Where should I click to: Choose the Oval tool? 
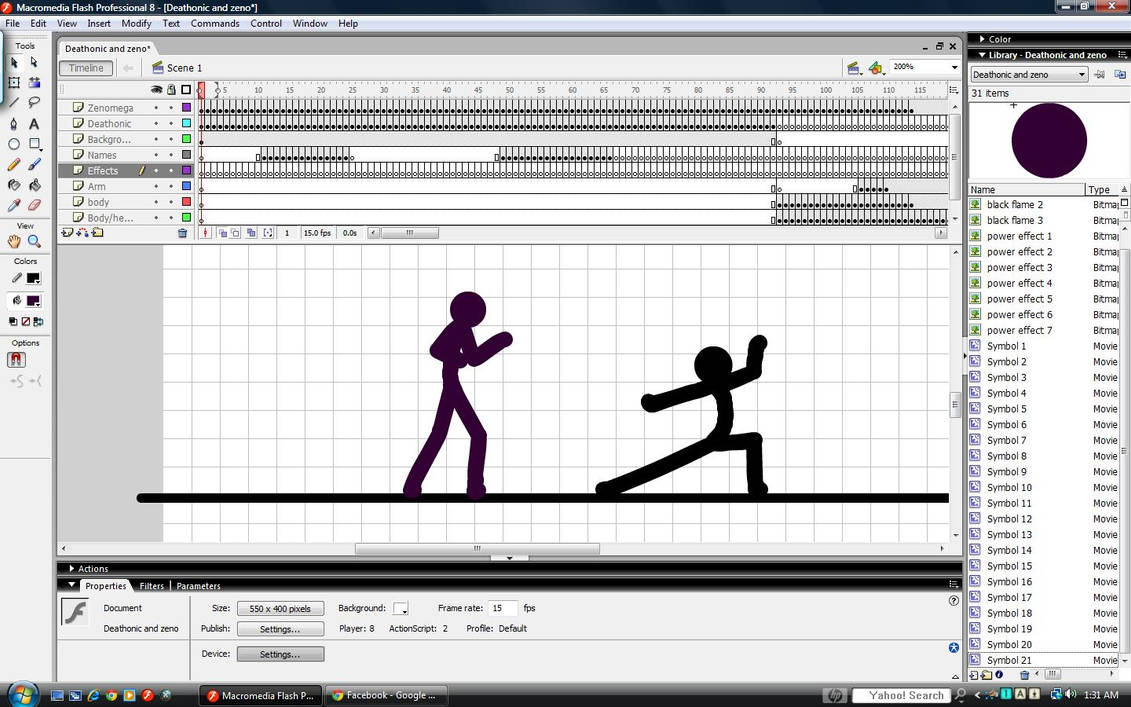(14, 145)
